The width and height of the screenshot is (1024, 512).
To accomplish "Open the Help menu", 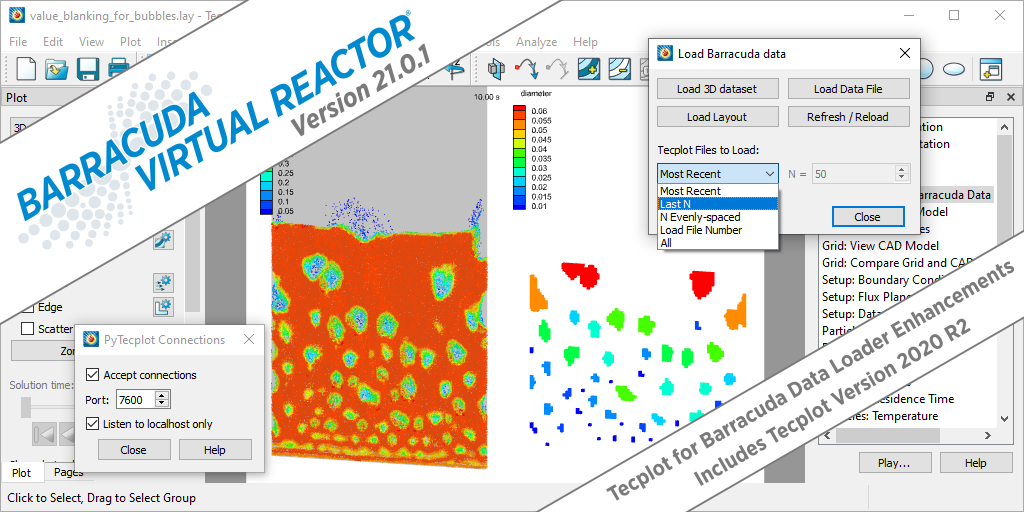I will 585,42.
